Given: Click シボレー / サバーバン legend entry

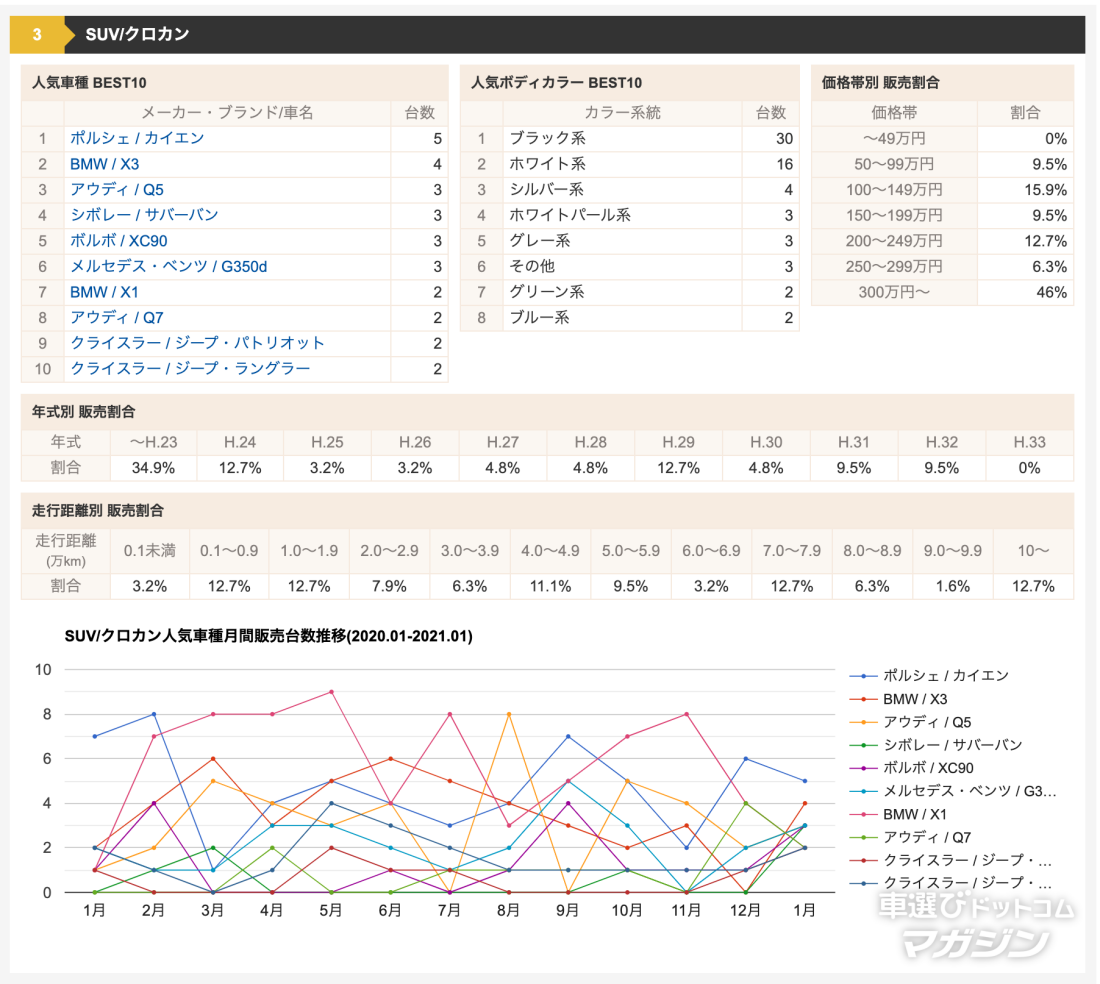Looking at the screenshot, I should 936,745.
